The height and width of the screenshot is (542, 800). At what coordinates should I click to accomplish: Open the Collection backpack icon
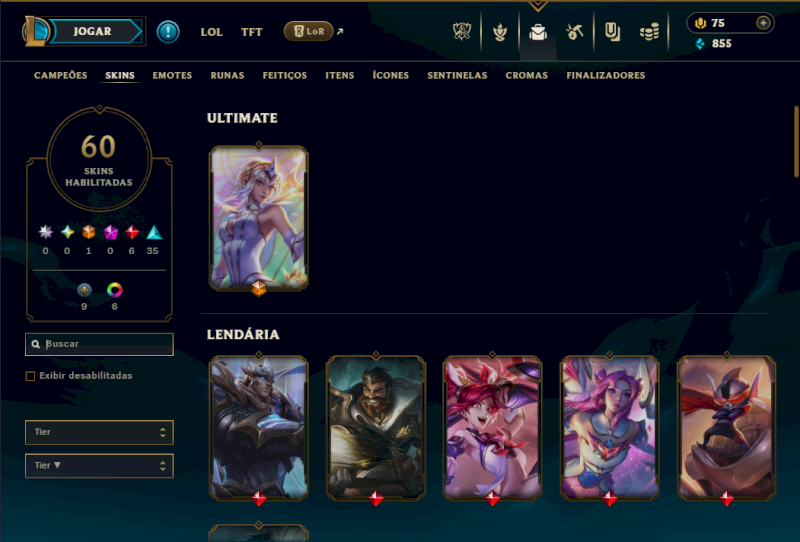538,32
